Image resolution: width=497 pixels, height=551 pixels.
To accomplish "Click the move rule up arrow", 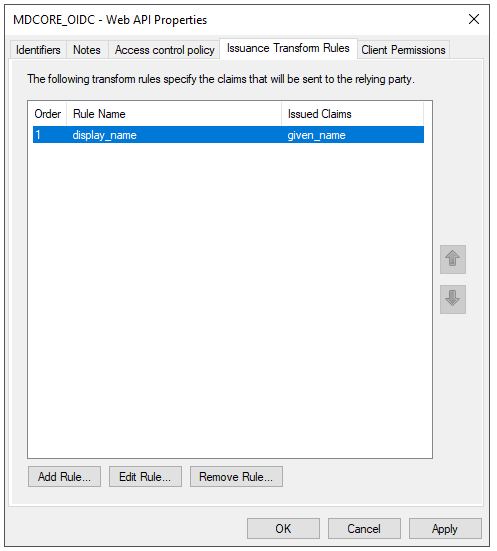I will (453, 259).
